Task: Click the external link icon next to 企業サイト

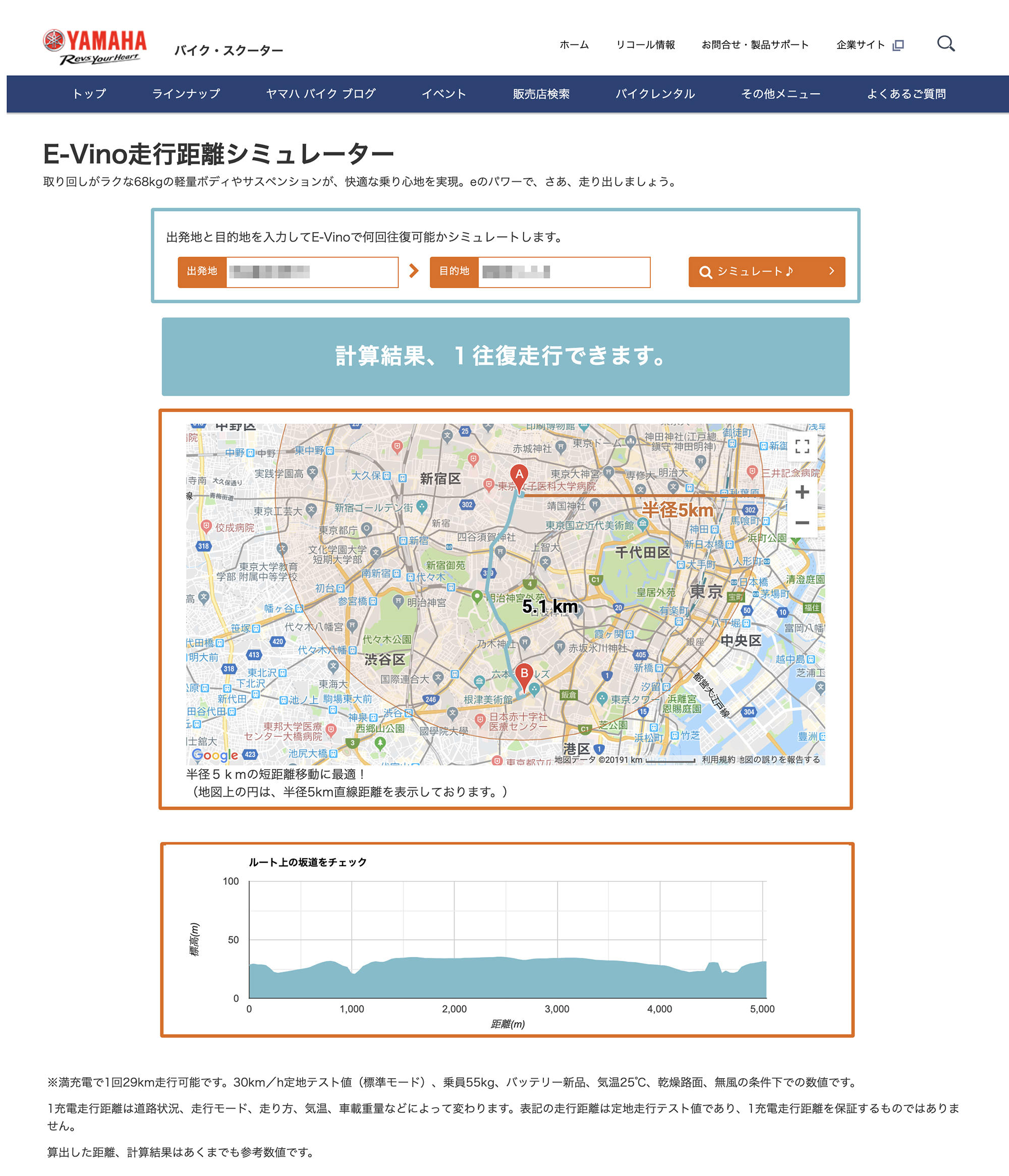Action: [898, 45]
